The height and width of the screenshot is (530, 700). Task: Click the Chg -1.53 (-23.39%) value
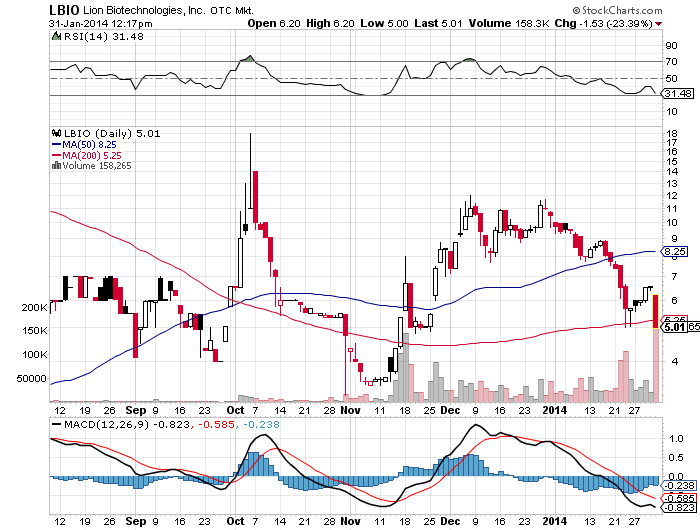(604, 23)
